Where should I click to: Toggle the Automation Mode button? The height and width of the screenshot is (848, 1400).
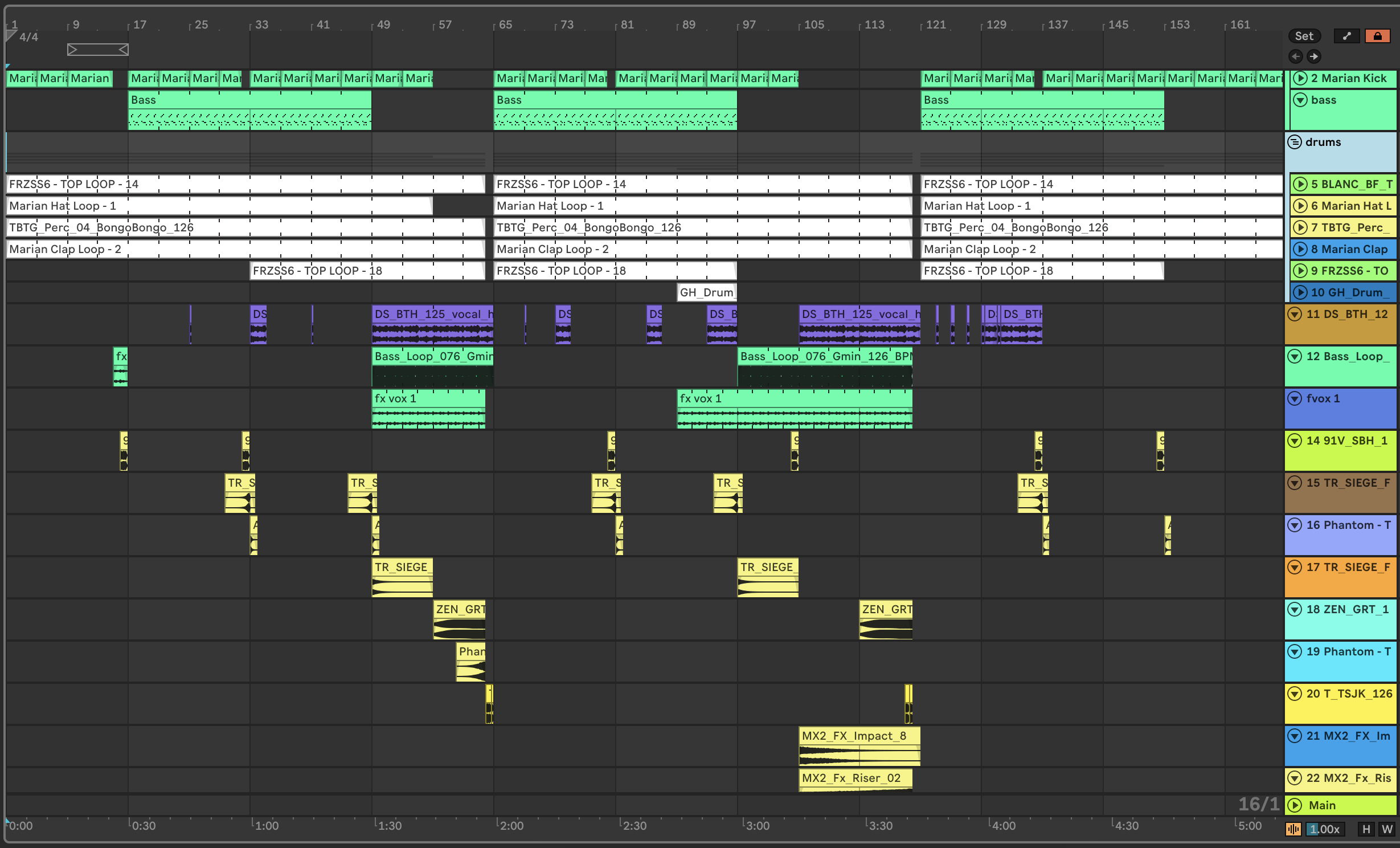1346,36
